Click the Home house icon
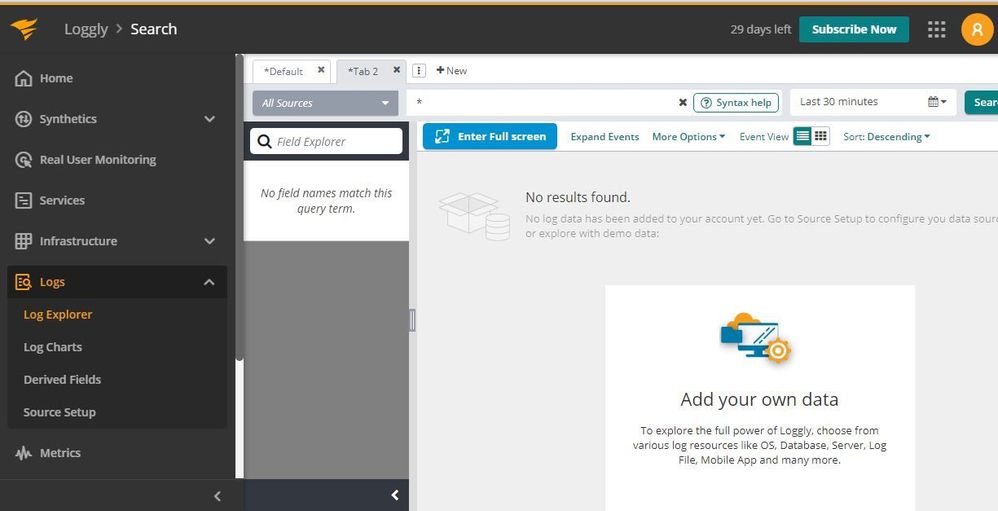The image size is (998, 511). tap(24, 78)
